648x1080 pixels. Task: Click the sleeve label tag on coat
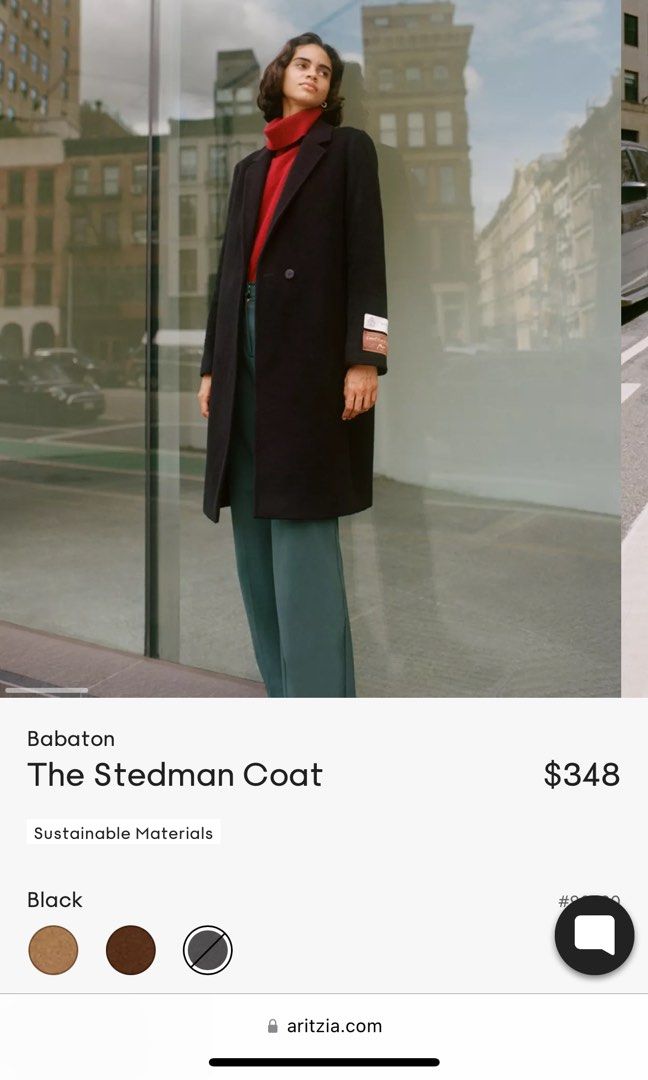tap(375, 334)
